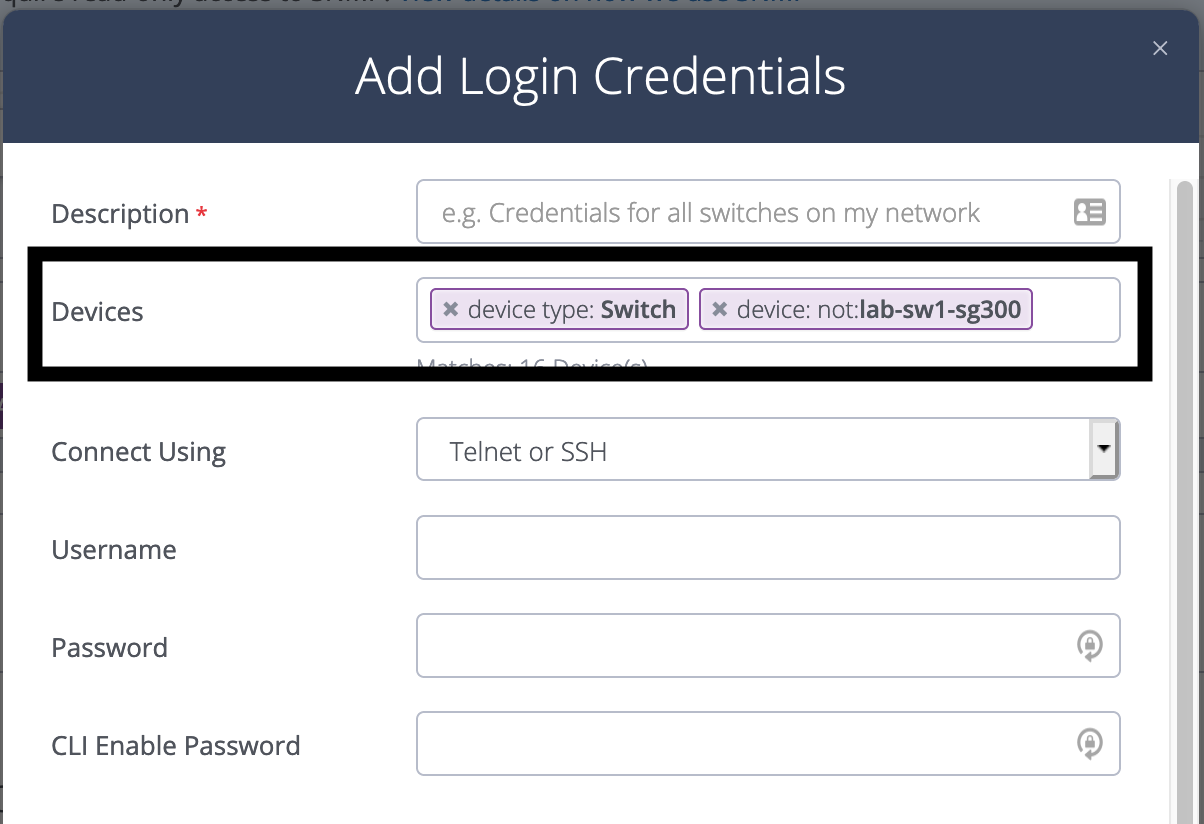Remove the device type: Switch tag
This screenshot has width=1204, height=824.
[x=451, y=310]
